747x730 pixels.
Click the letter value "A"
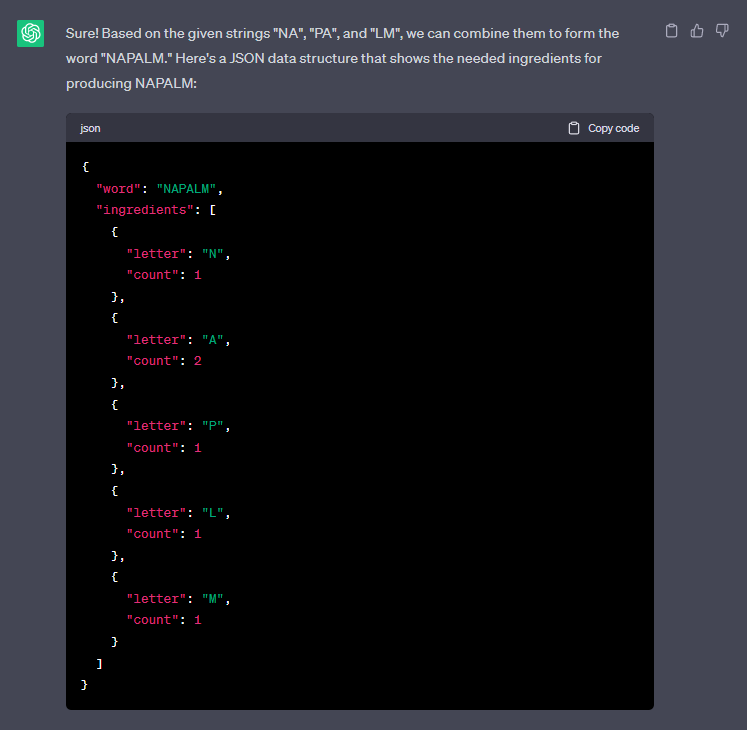212,340
